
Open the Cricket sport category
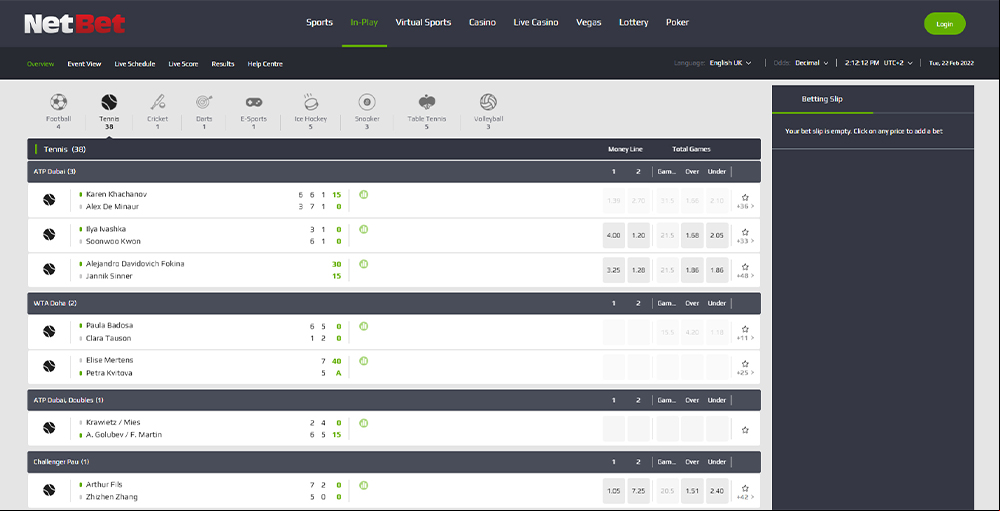(158, 102)
